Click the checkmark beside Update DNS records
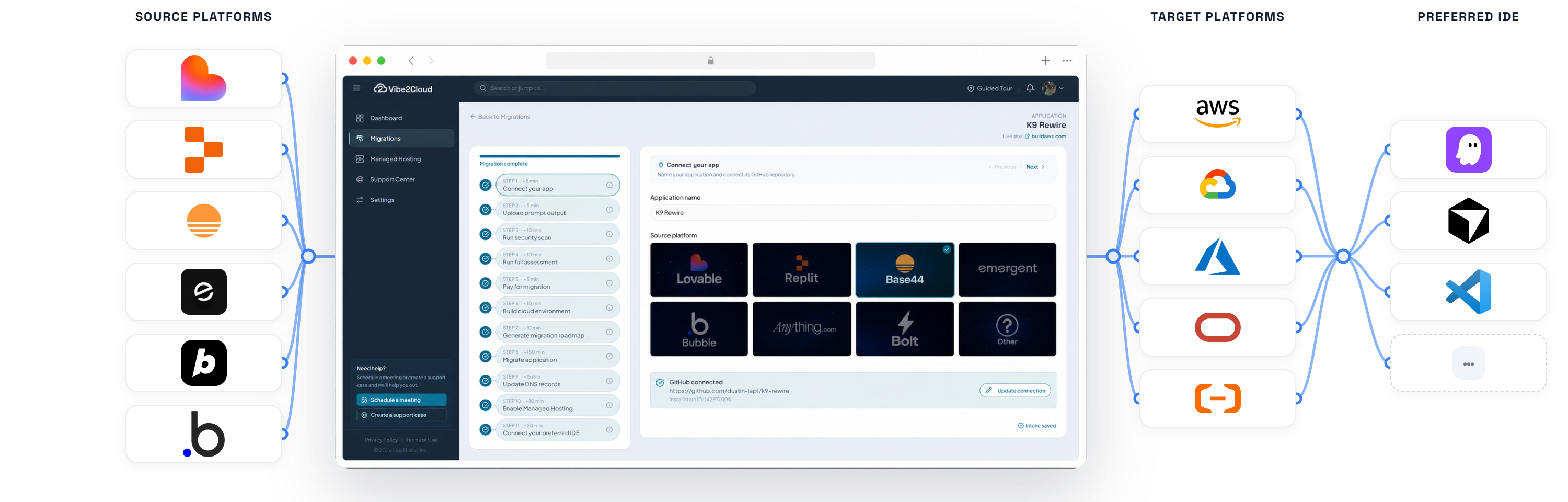 click(485, 381)
